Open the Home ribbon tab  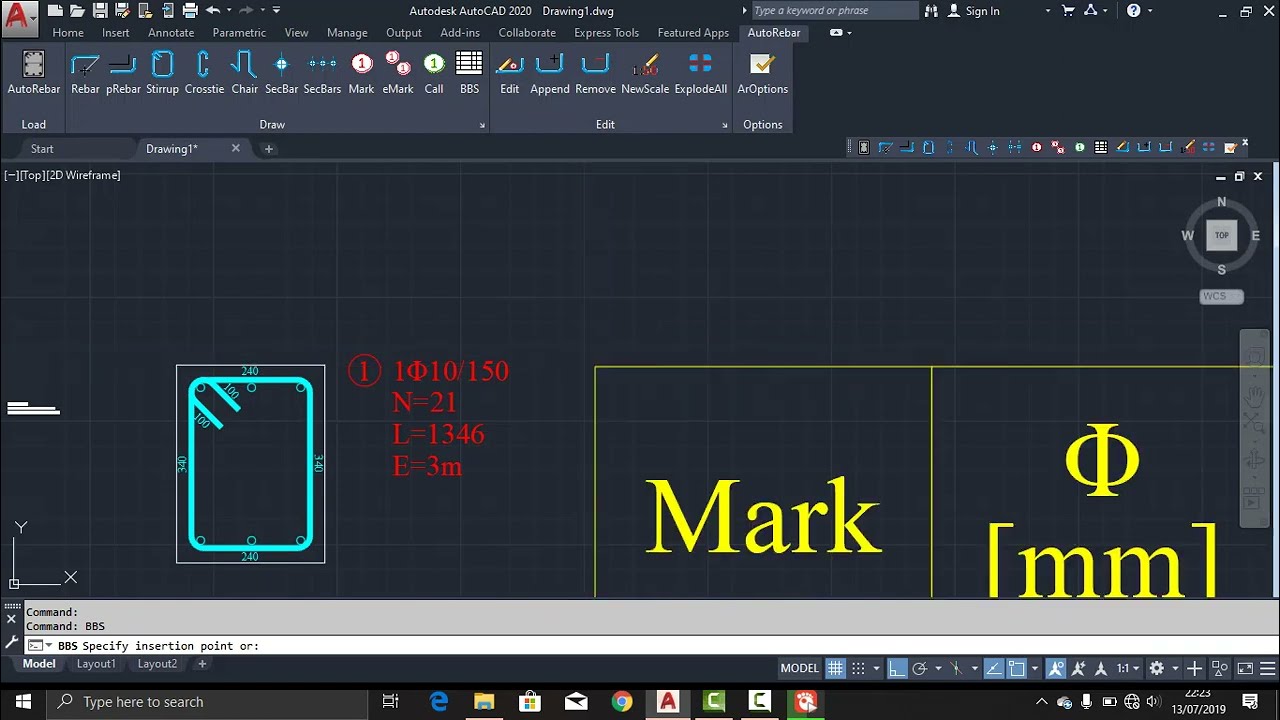tap(68, 33)
